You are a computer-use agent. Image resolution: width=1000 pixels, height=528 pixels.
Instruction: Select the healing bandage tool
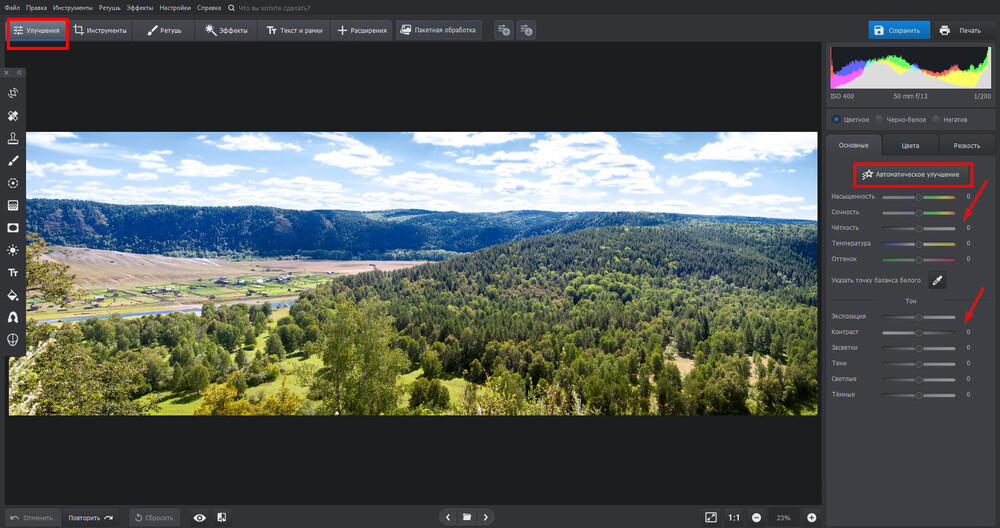[x=13, y=116]
